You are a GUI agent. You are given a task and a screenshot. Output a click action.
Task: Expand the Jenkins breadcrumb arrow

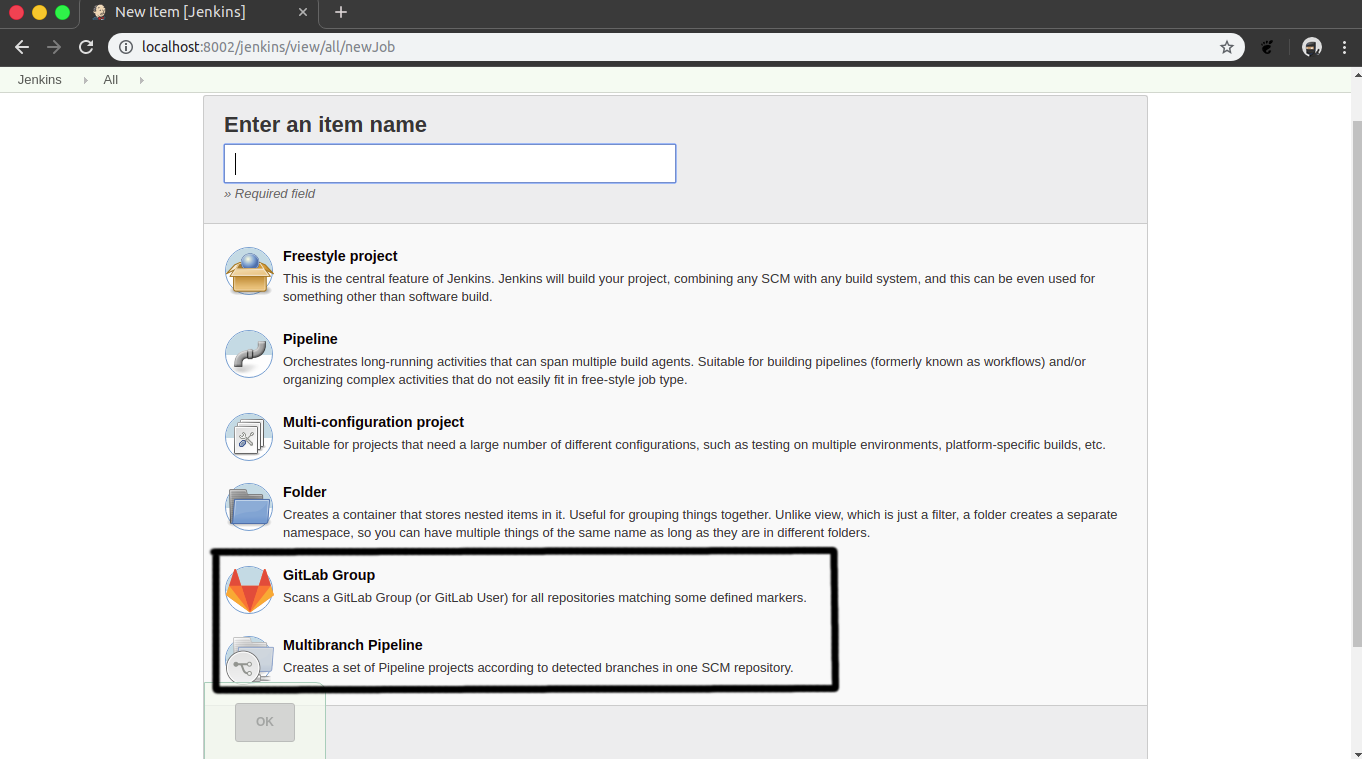point(85,80)
